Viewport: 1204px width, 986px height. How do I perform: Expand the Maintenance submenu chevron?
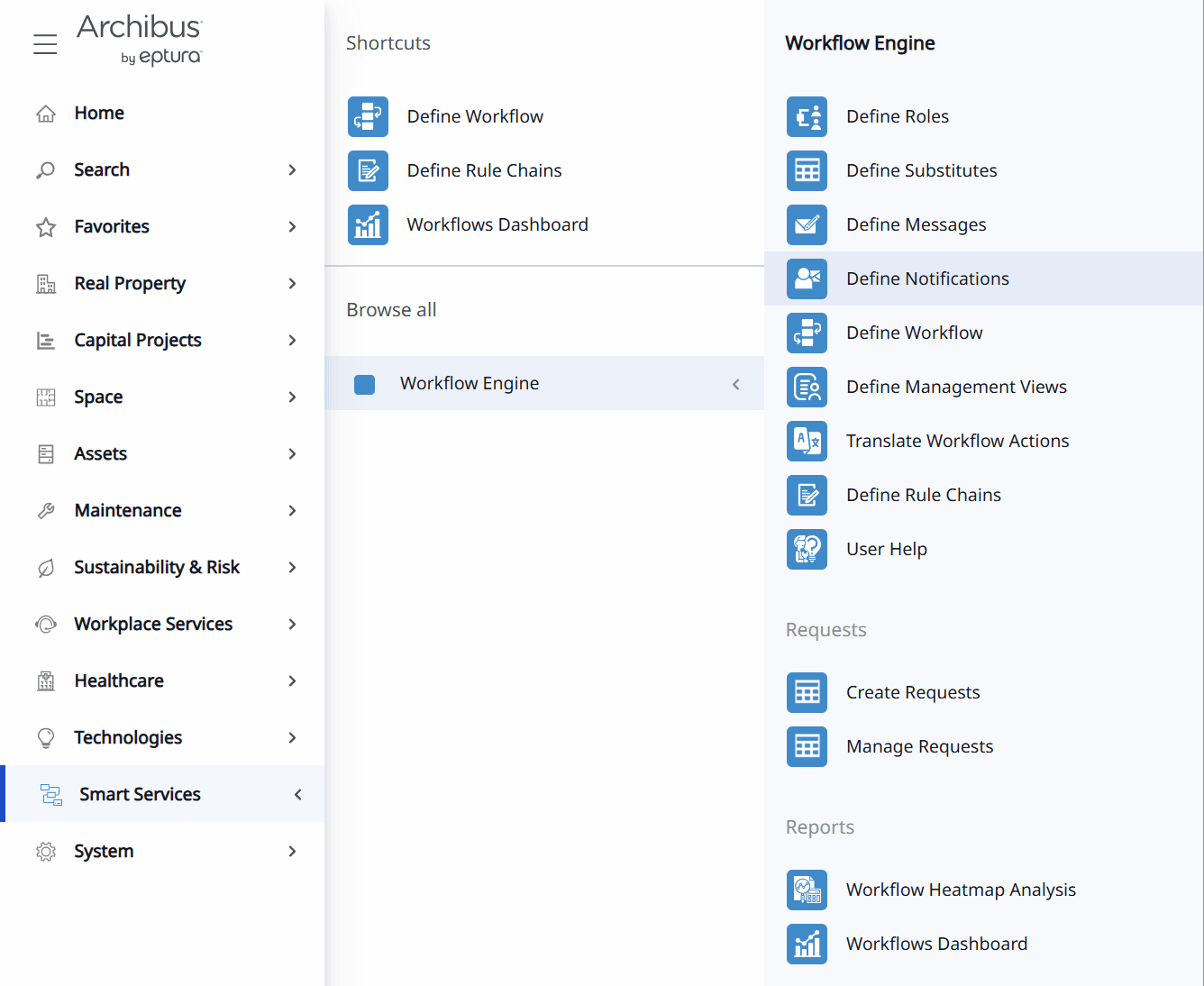tap(292, 511)
